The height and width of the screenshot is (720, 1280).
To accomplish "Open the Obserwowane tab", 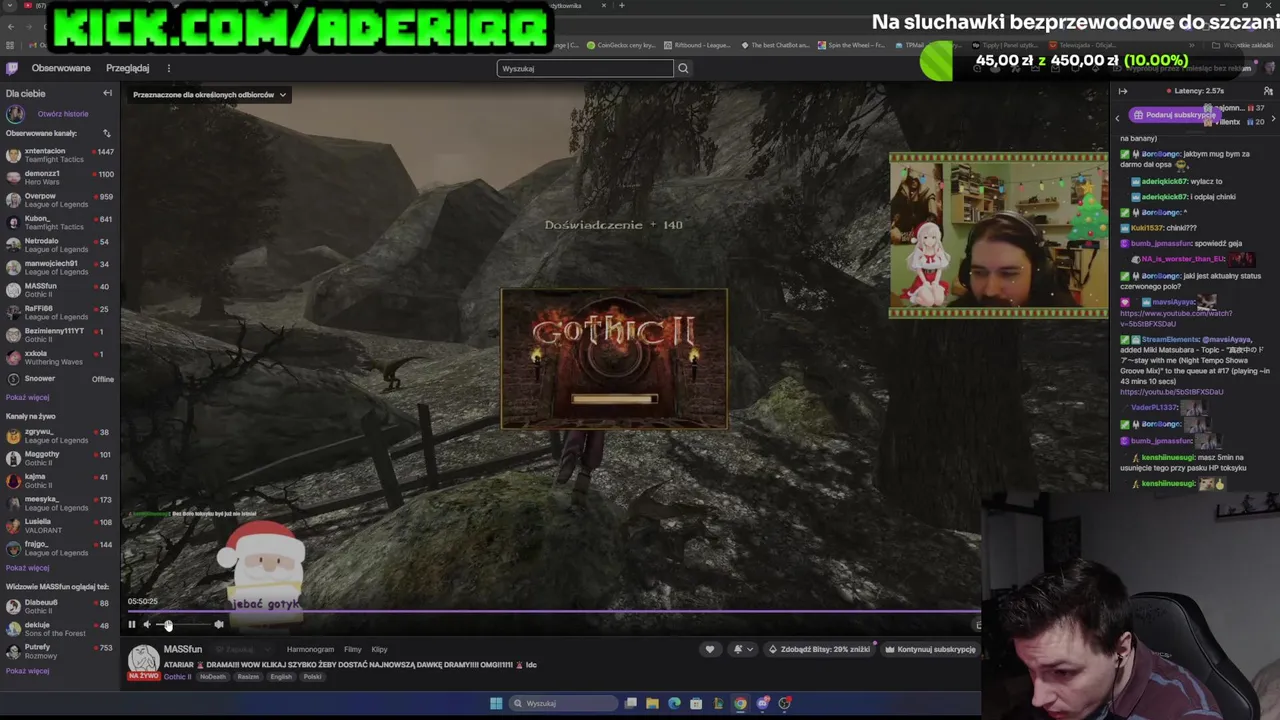I will click(x=61, y=68).
